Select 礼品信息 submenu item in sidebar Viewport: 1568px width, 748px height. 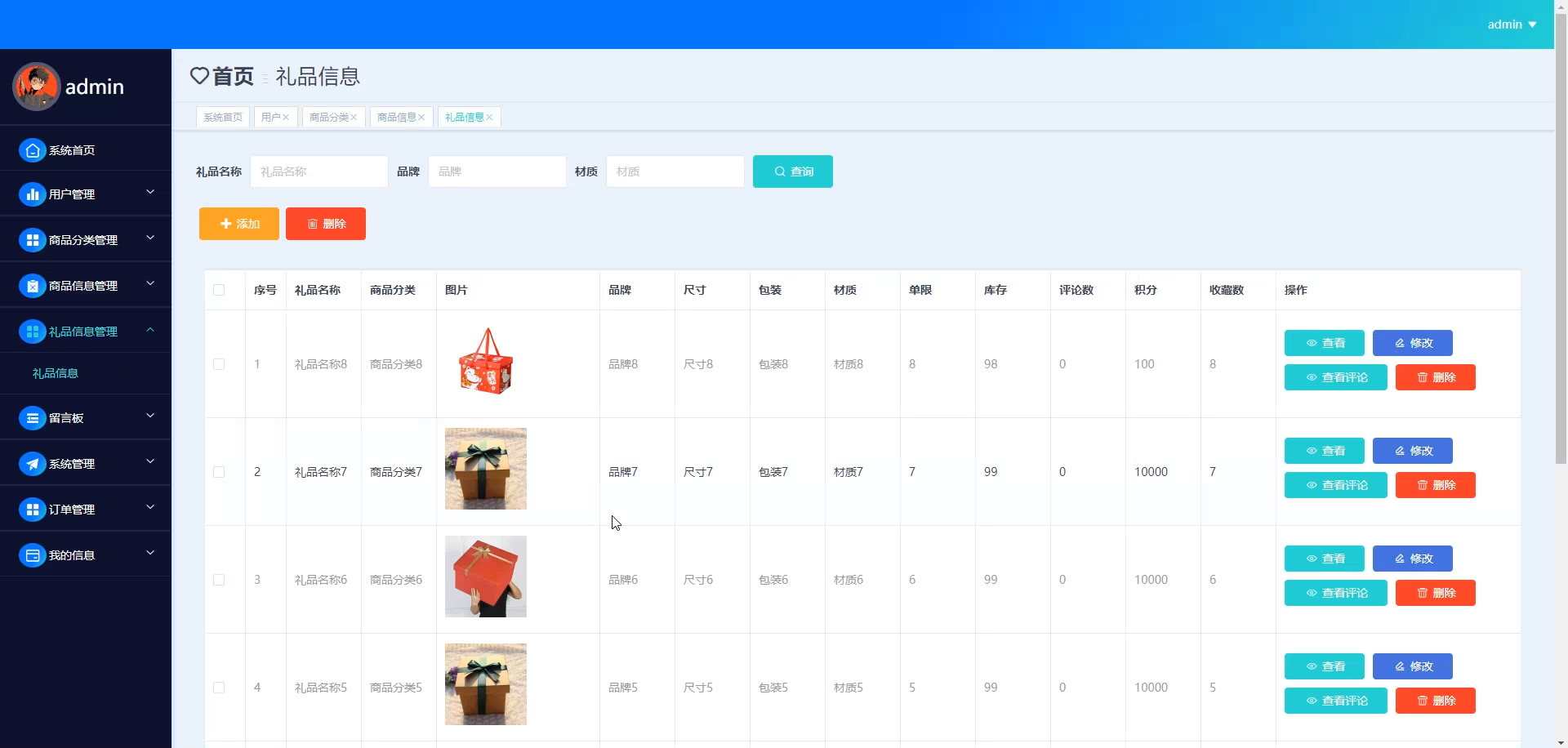point(56,373)
